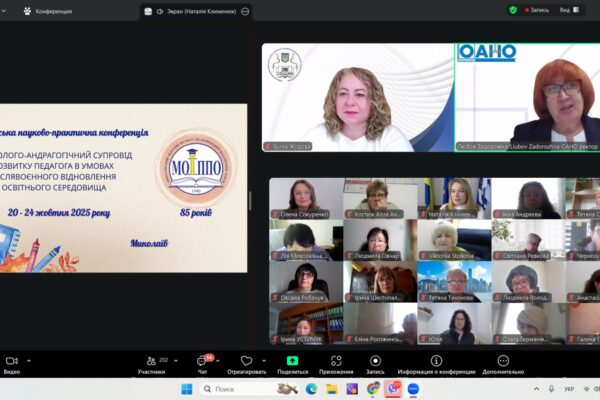The image size is (600, 400).
Task: Expand the arrow next to Участники
Action: (177, 360)
